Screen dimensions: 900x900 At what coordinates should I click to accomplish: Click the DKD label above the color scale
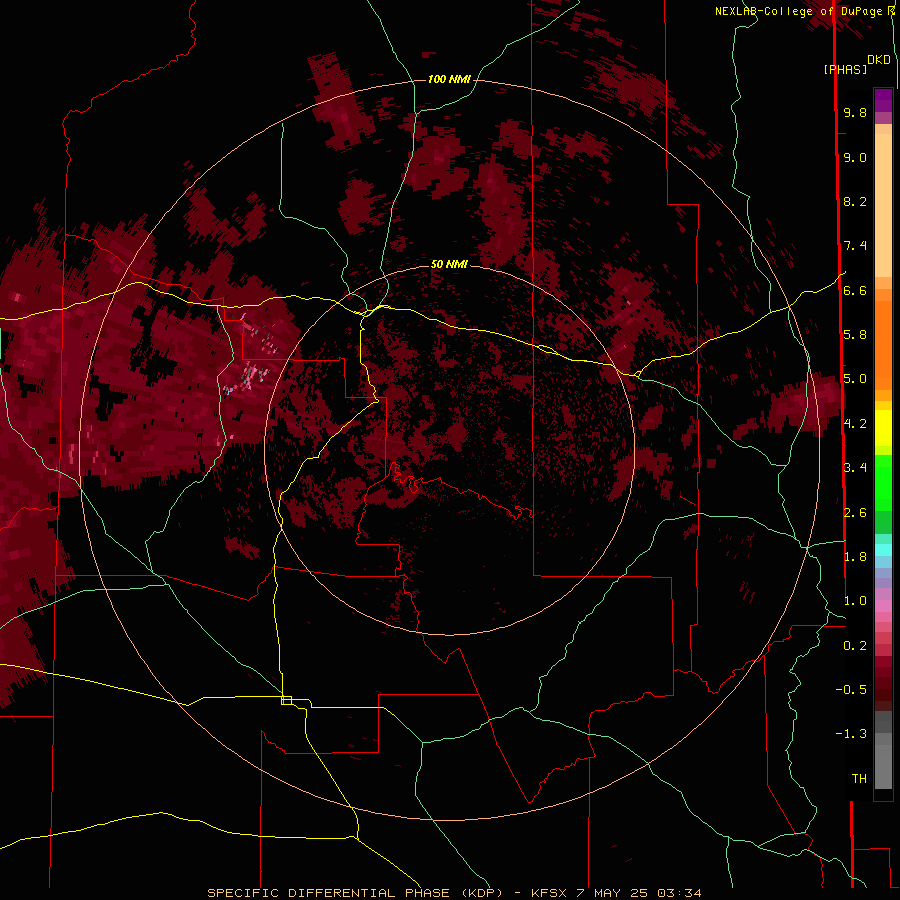point(879,60)
